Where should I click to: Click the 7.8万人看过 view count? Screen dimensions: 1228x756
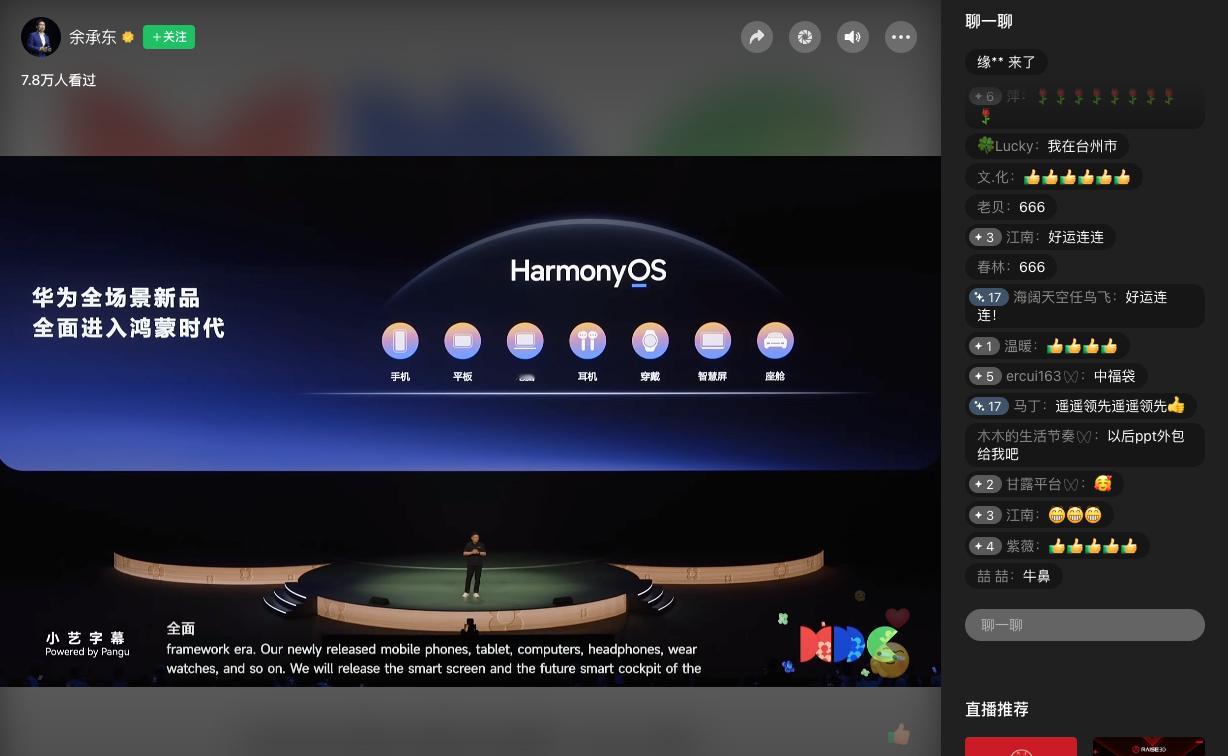point(58,80)
